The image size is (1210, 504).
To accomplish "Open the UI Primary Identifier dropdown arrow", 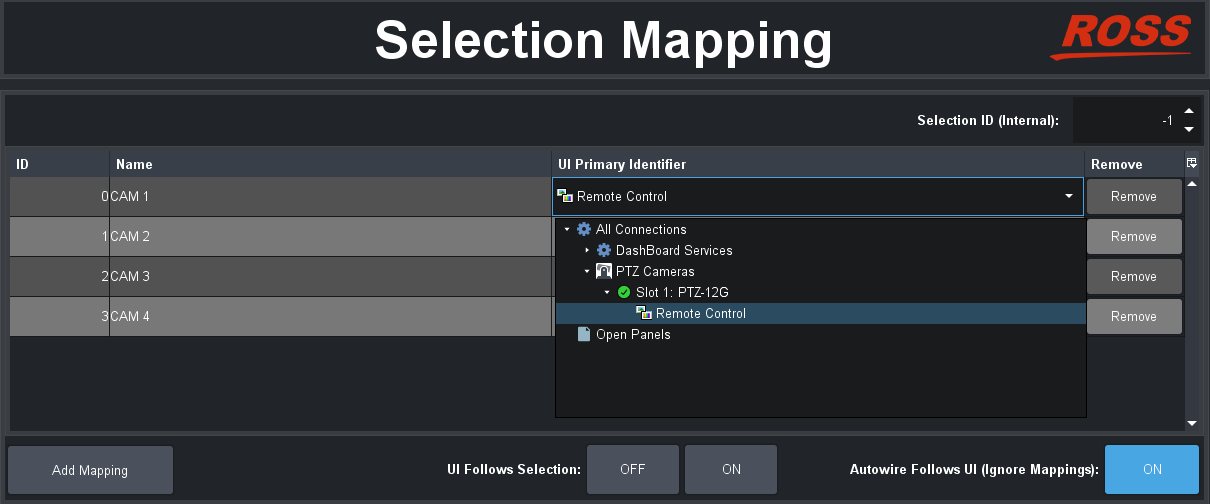I will click(1069, 197).
